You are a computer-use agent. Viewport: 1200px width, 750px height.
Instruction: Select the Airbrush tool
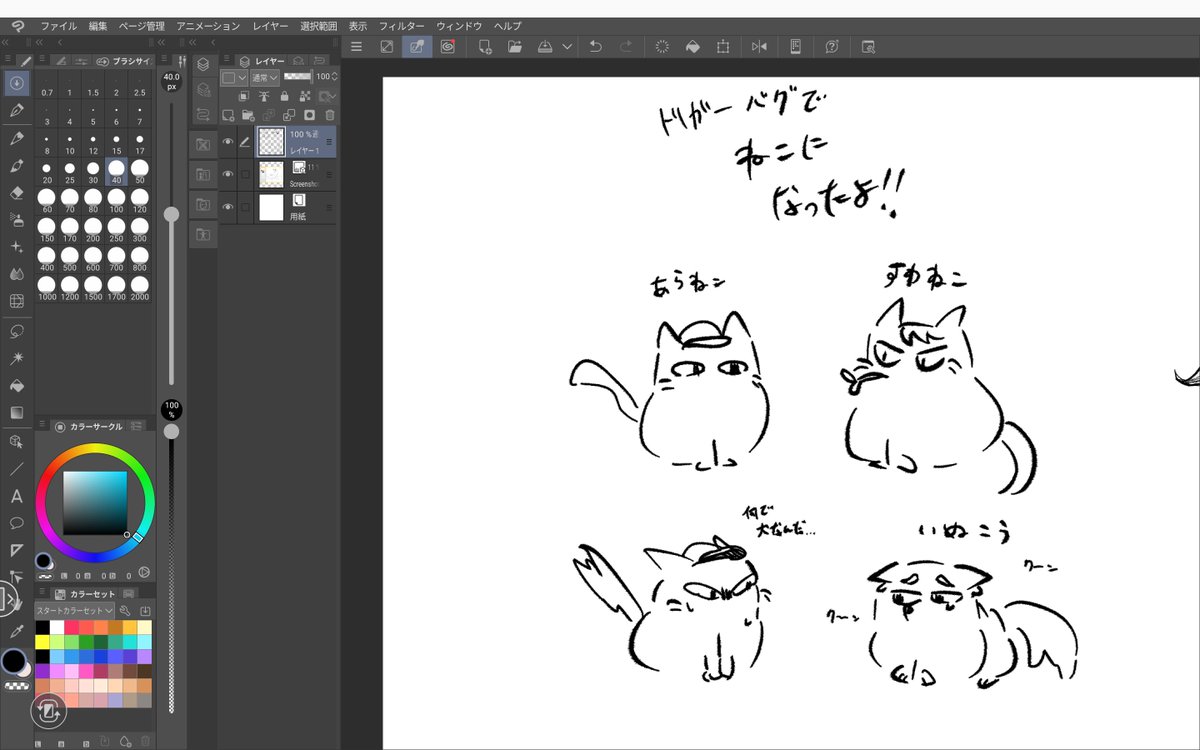point(17,220)
